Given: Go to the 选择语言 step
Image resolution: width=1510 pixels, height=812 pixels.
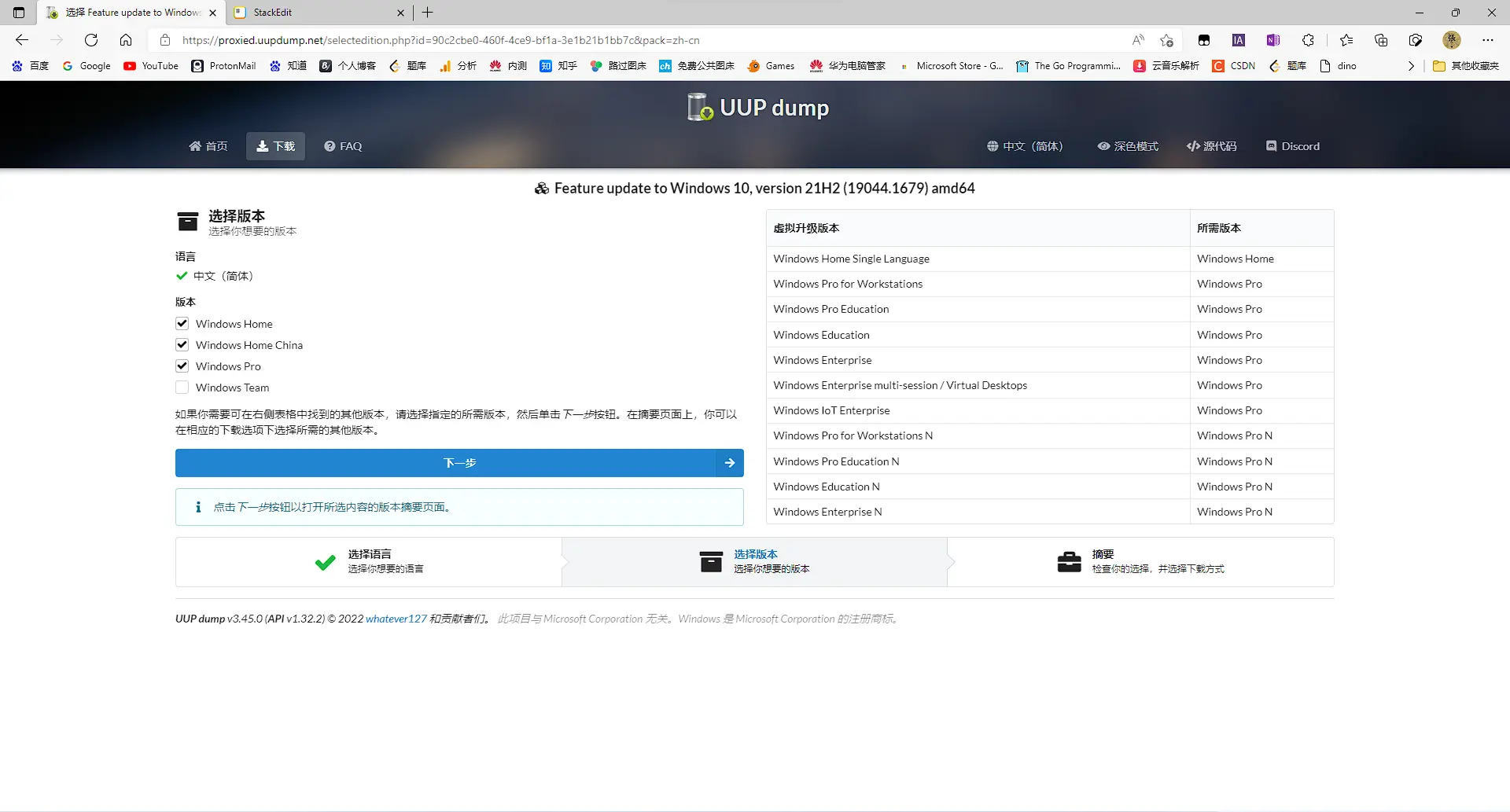Looking at the screenshot, I should [369, 561].
